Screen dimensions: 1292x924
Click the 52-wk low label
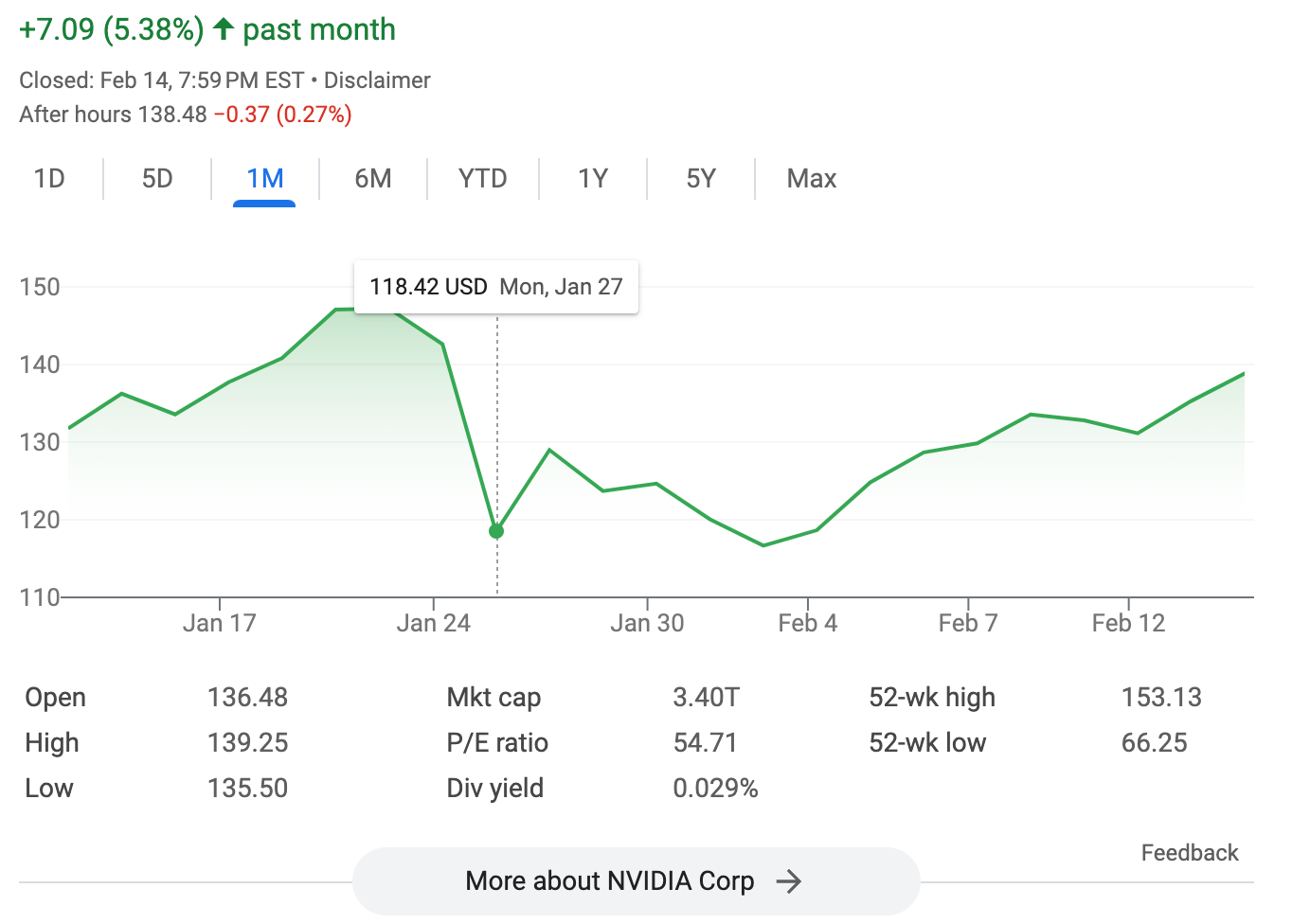point(927,743)
